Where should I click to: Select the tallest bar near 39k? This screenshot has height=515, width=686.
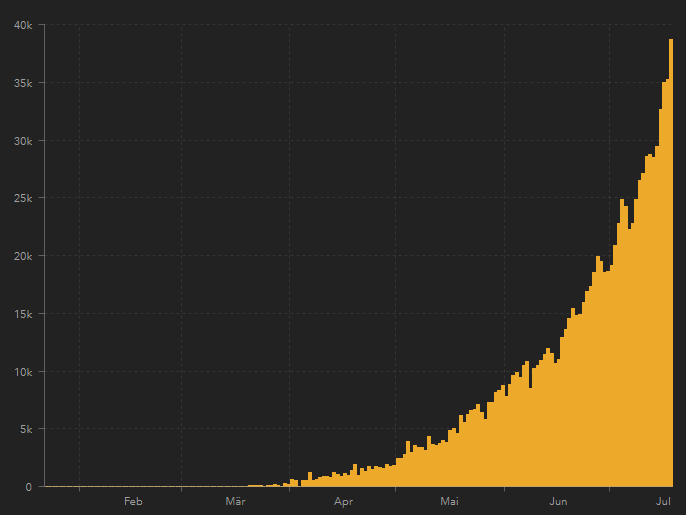click(671, 263)
